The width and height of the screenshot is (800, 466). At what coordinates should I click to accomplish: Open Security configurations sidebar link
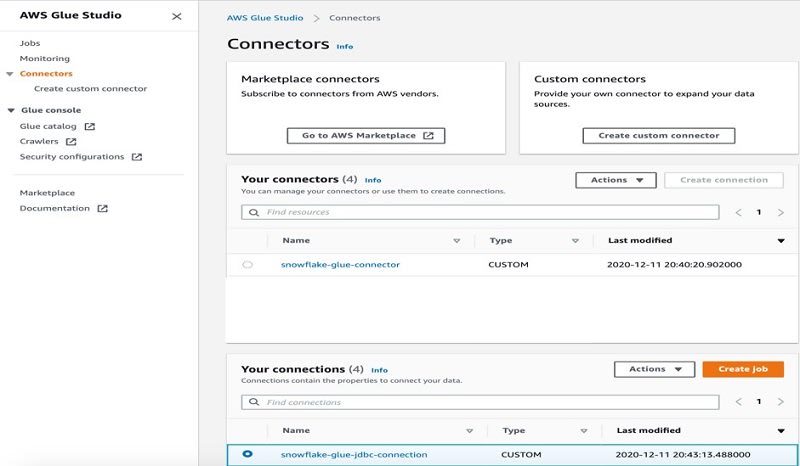72,157
